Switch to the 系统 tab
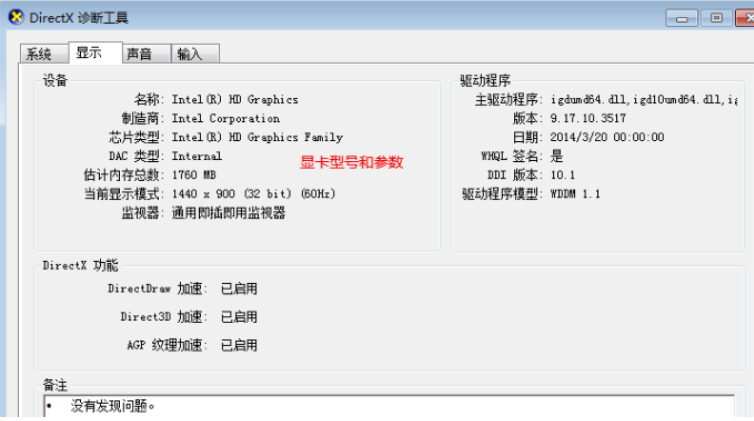754x421 pixels. click(x=39, y=54)
